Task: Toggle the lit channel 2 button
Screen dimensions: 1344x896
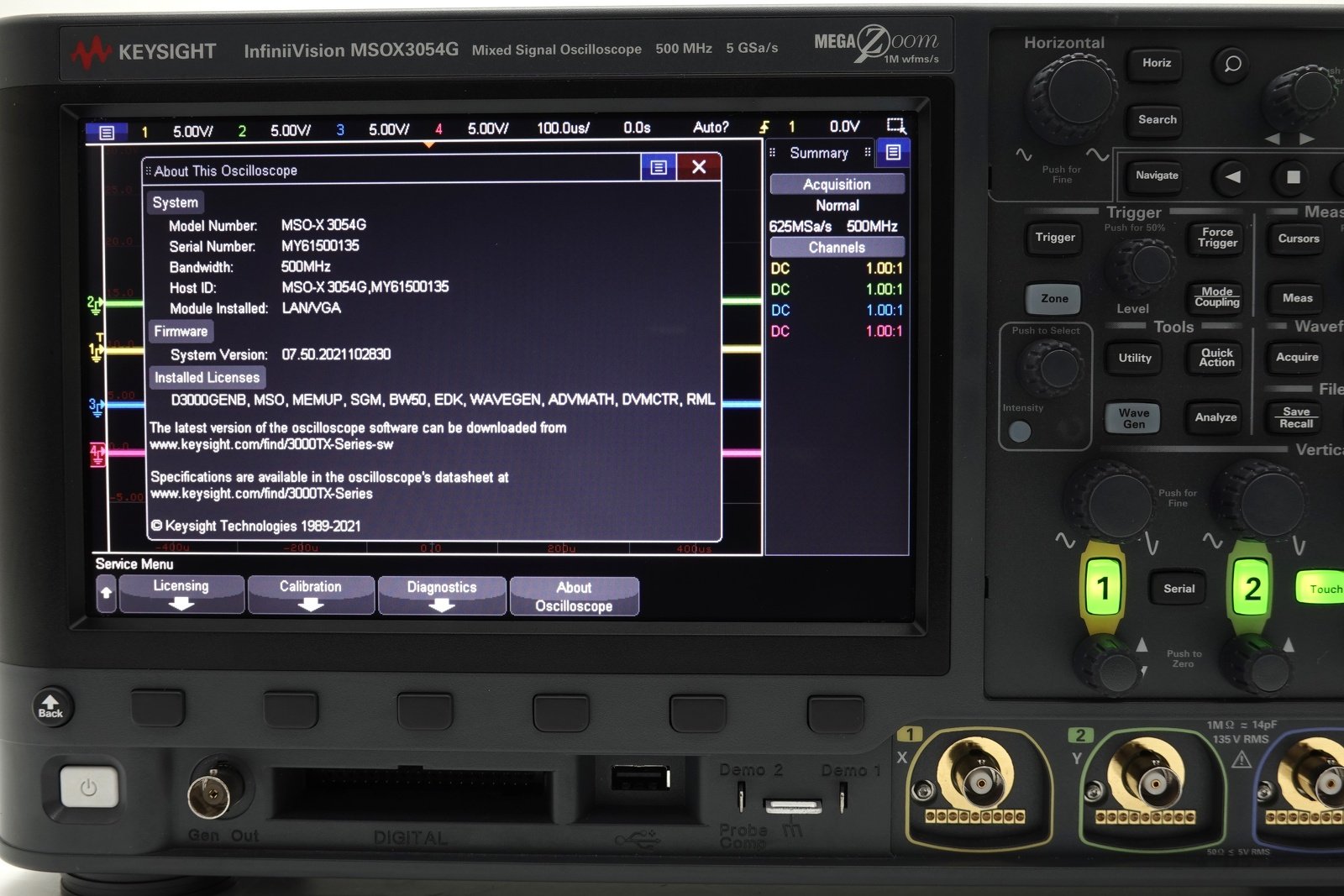Action: coord(1251,588)
